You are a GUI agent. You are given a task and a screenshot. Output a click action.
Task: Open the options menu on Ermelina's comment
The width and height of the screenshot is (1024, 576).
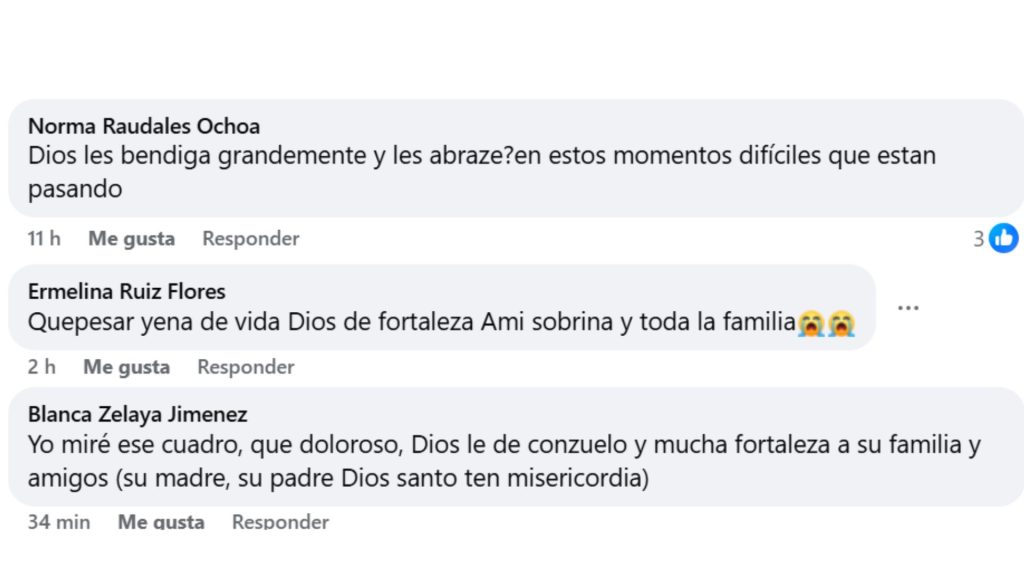tap(908, 307)
